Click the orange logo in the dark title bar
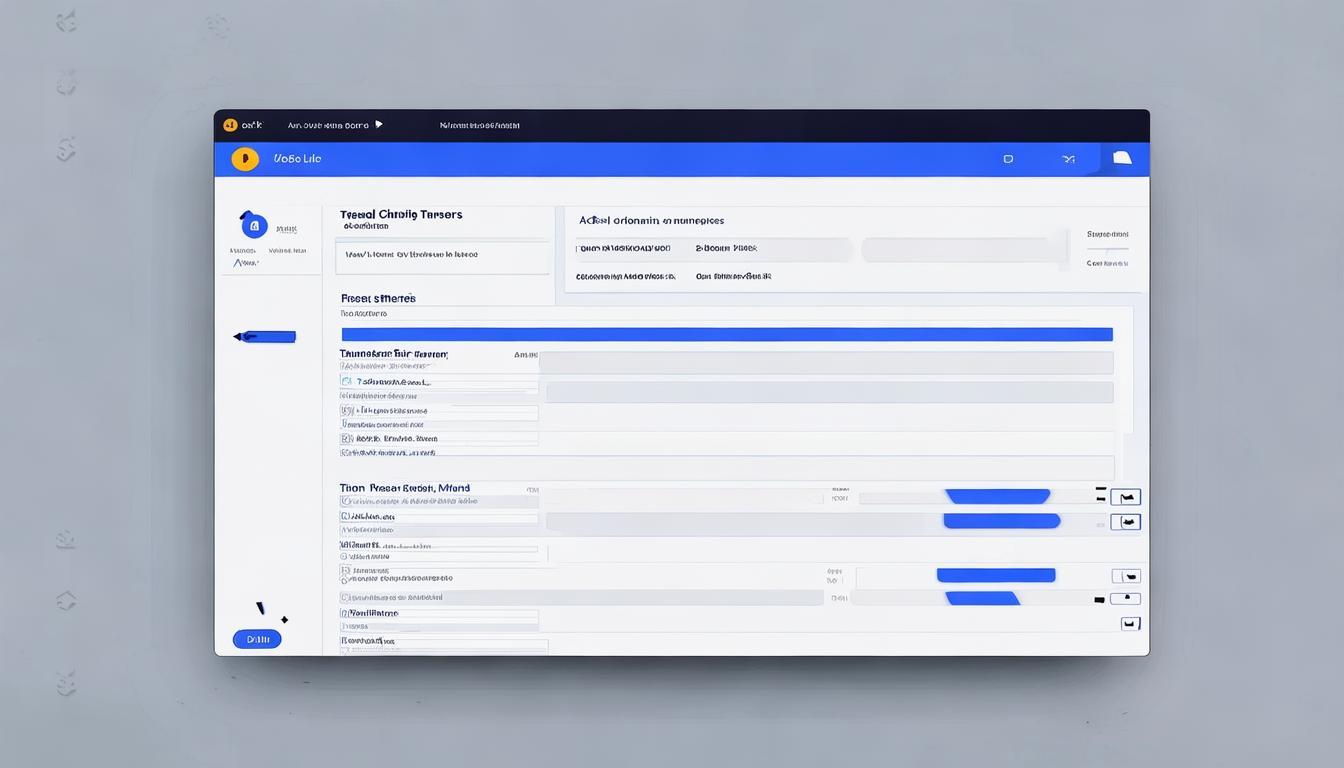Viewport: 1344px width, 768px height. tap(230, 125)
